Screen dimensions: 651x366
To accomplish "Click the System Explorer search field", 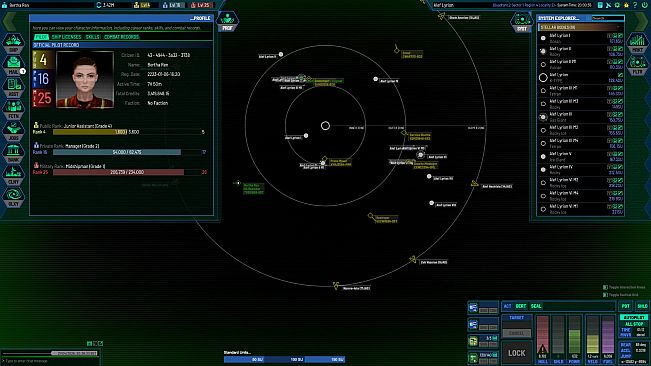I will 607,18.
